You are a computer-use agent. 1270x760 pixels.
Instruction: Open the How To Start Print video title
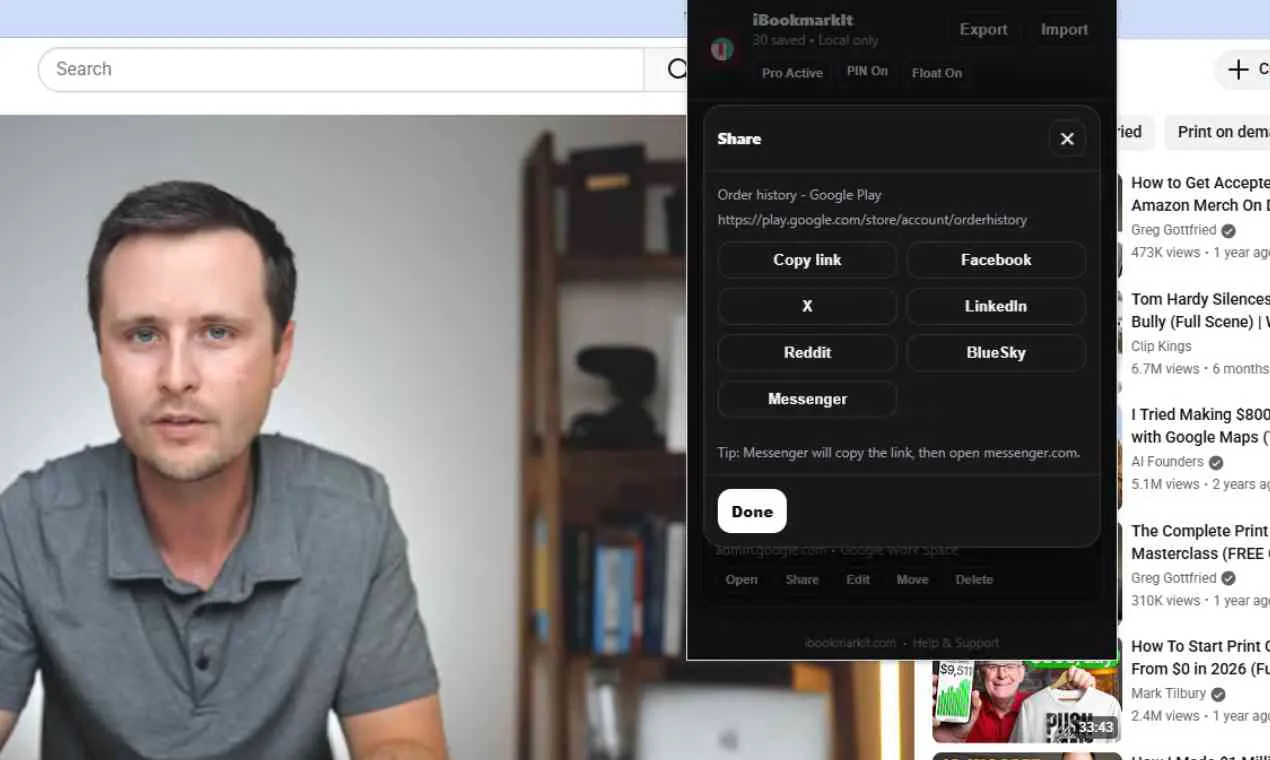click(1200, 658)
